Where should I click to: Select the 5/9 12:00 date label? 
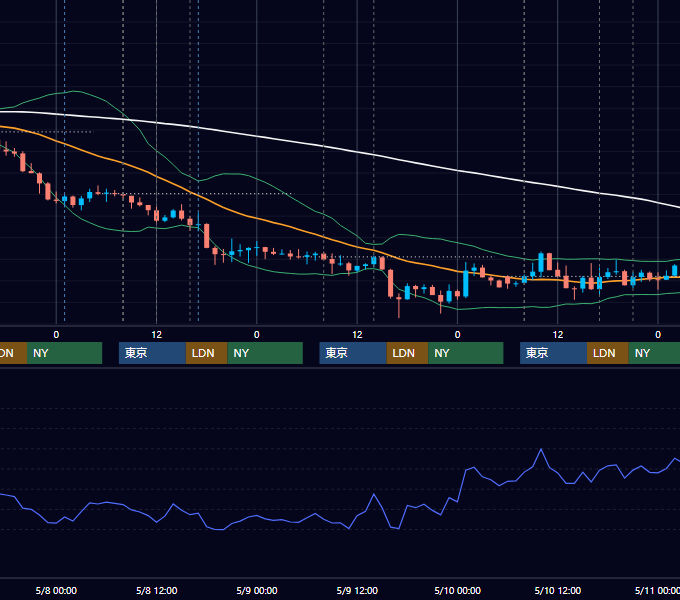[x=357, y=590]
